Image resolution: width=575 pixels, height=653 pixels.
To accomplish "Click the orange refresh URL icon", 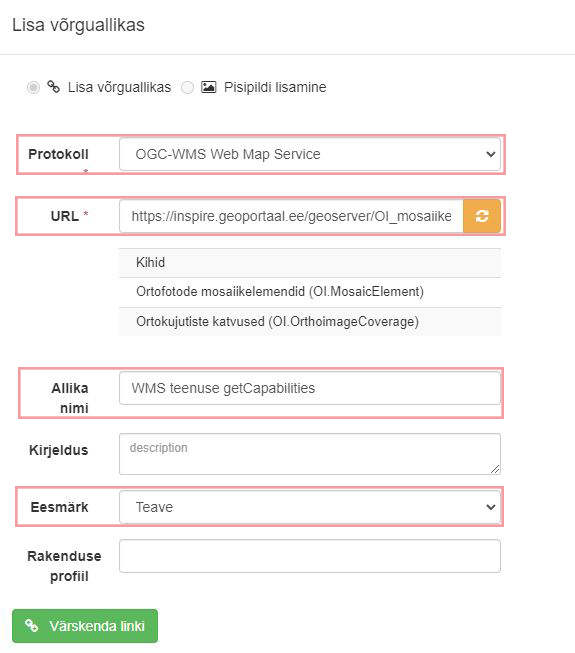I will [x=482, y=216].
